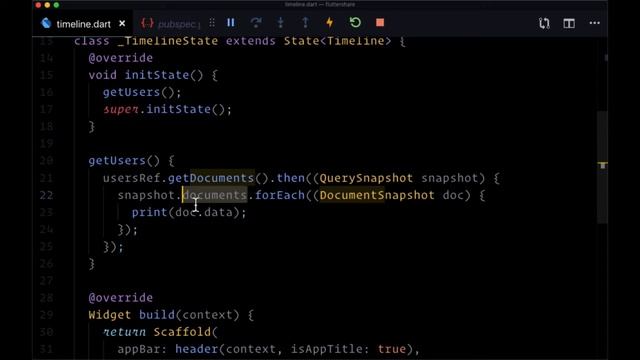This screenshot has width=640, height=360.
Task: Click the getDocuments method call
Action: [x=211, y=178]
